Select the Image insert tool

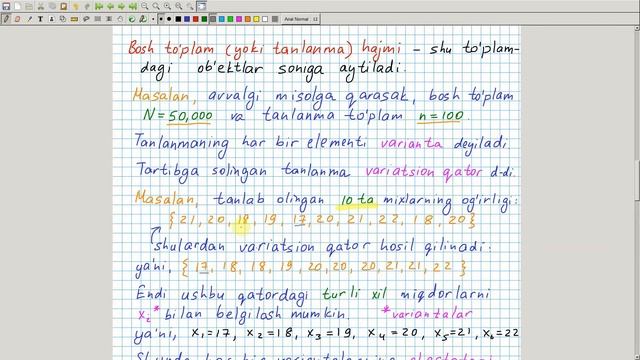[x=51, y=19]
